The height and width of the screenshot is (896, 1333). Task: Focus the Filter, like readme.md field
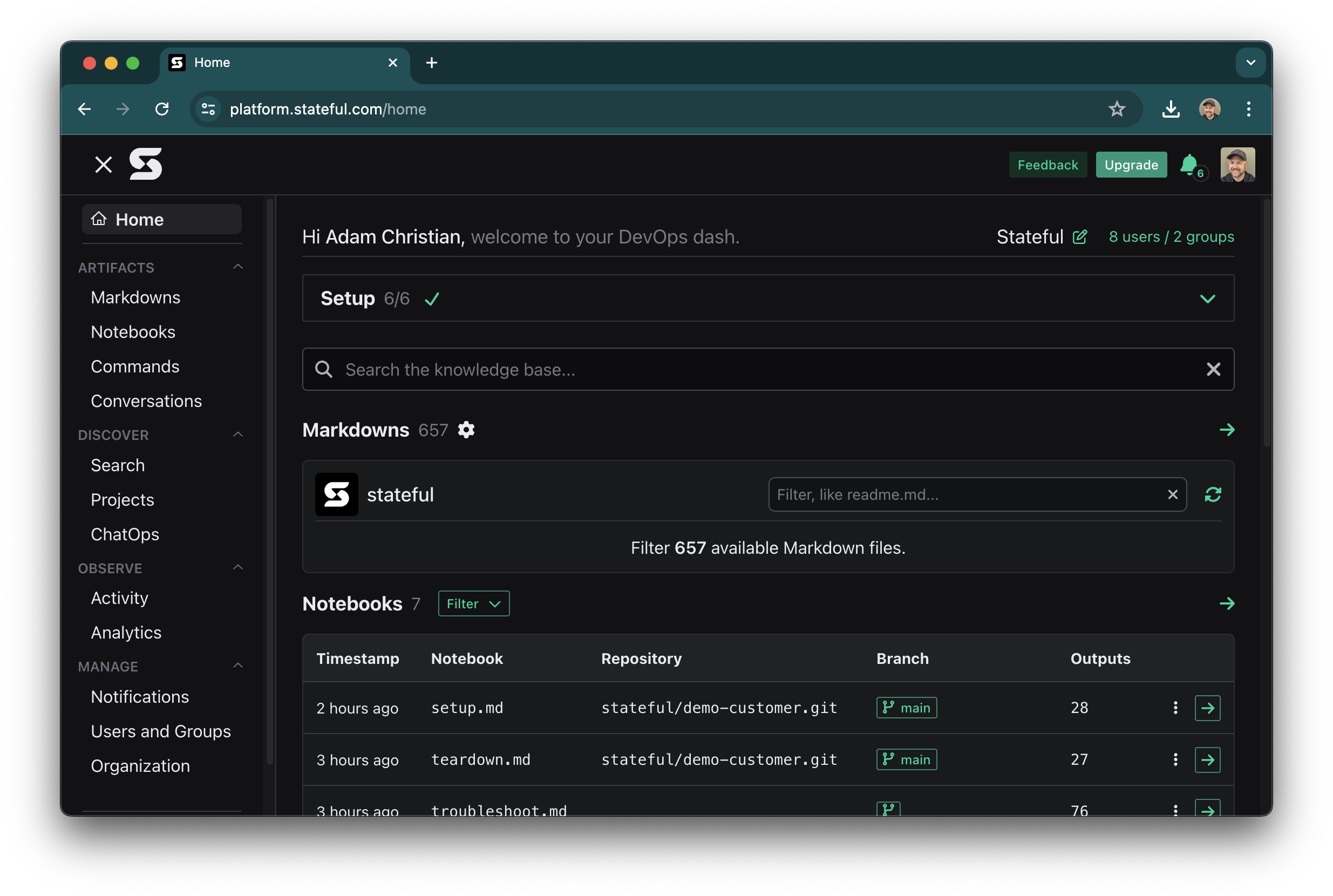click(977, 494)
